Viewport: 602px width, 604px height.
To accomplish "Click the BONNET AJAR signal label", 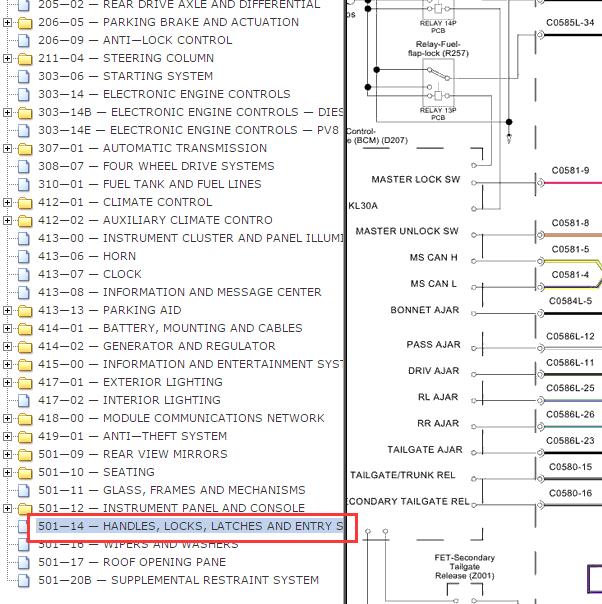I will 424,310.
